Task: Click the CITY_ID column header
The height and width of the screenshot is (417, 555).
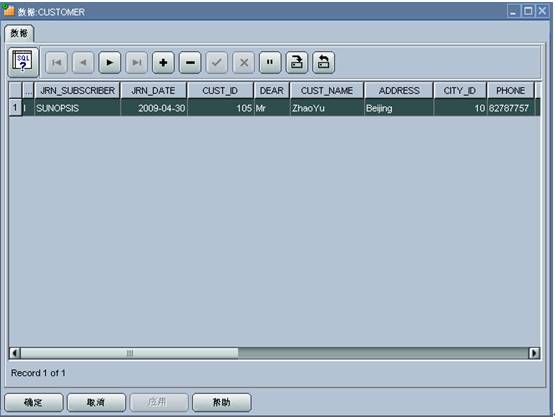Action: click(460, 91)
